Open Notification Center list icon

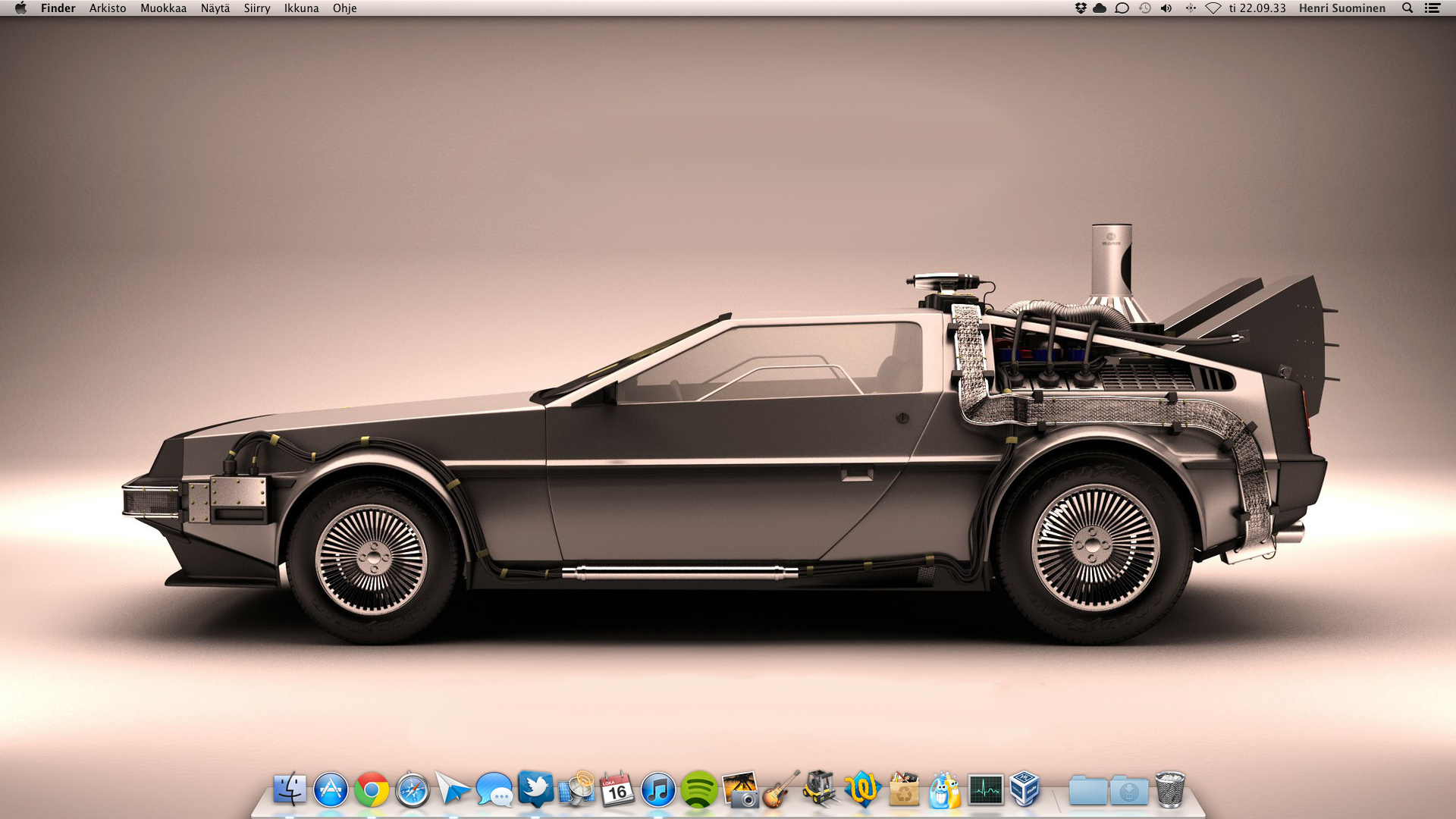coord(1432,8)
